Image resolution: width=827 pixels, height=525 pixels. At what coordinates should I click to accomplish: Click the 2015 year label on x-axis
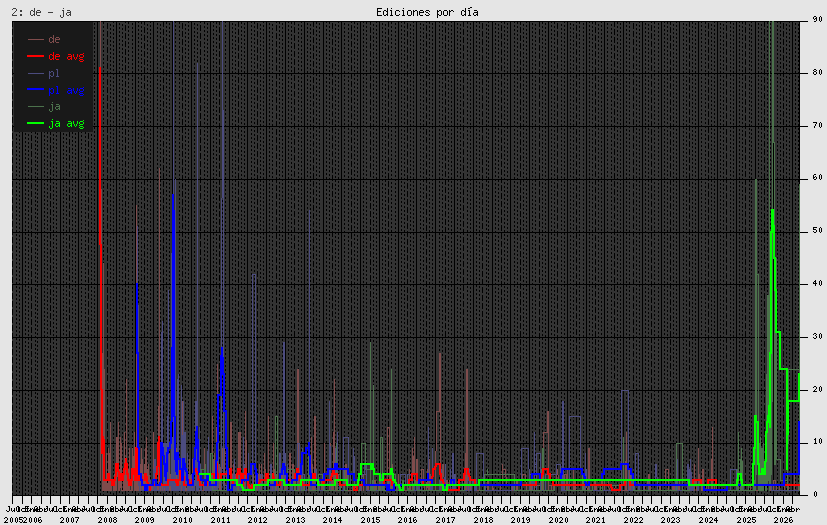[x=370, y=520]
